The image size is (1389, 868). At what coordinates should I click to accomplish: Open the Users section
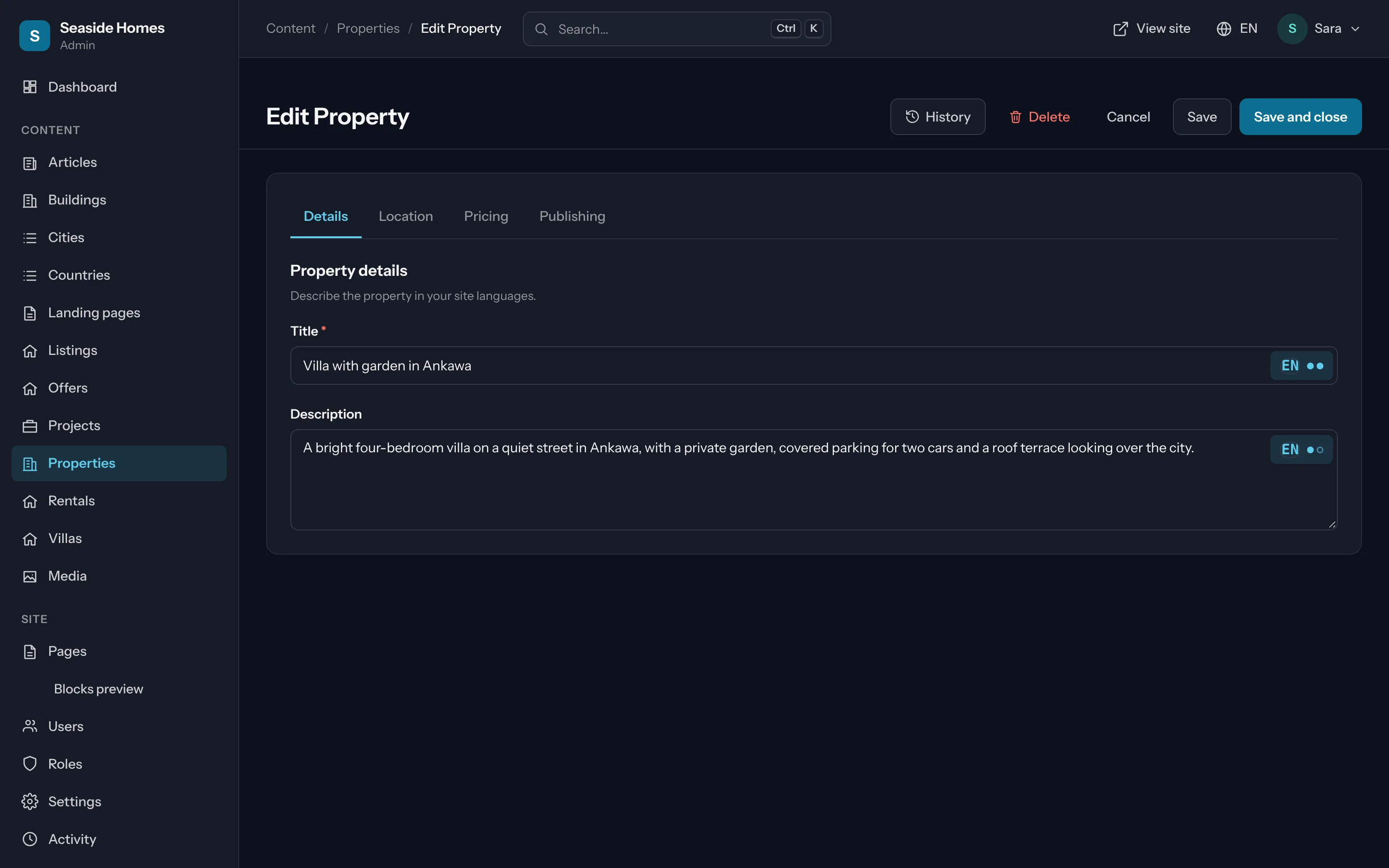click(x=119, y=726)
